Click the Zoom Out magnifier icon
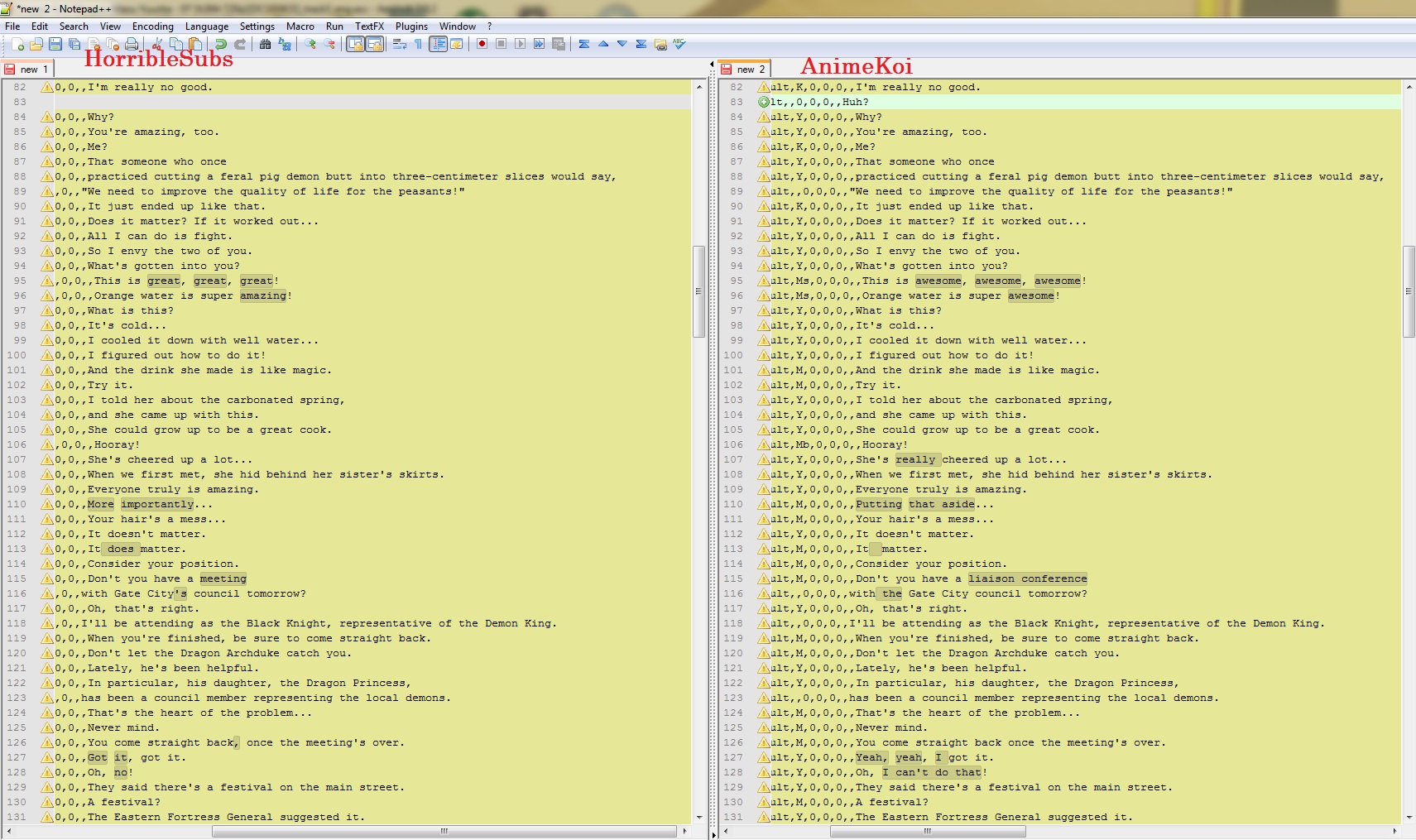Viewport: 1416px width, 840px height. click(329, 44)
